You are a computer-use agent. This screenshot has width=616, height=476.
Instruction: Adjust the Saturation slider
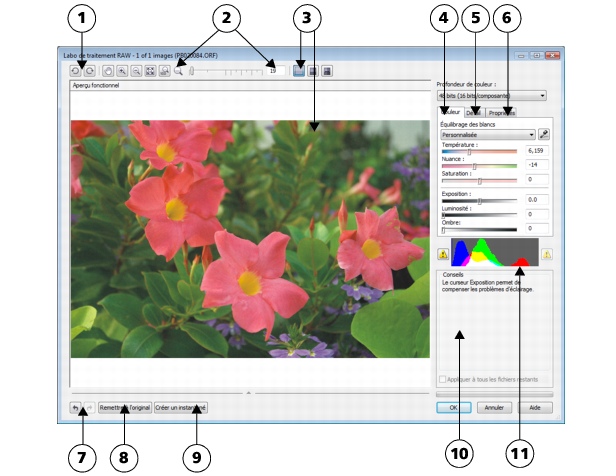pyautogui.click(x=479, y=181)
